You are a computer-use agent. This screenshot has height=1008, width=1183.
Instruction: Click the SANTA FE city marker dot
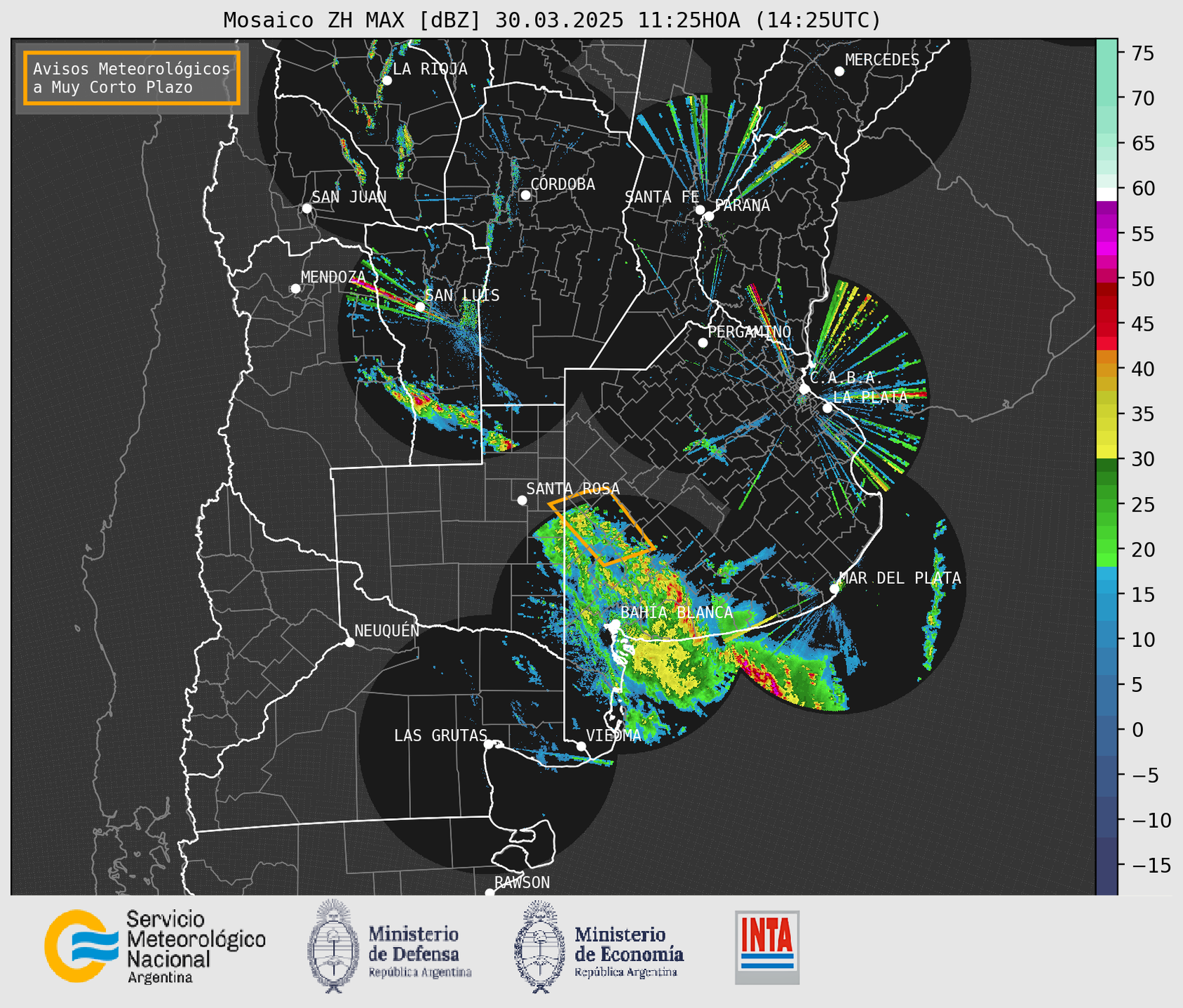700,210
